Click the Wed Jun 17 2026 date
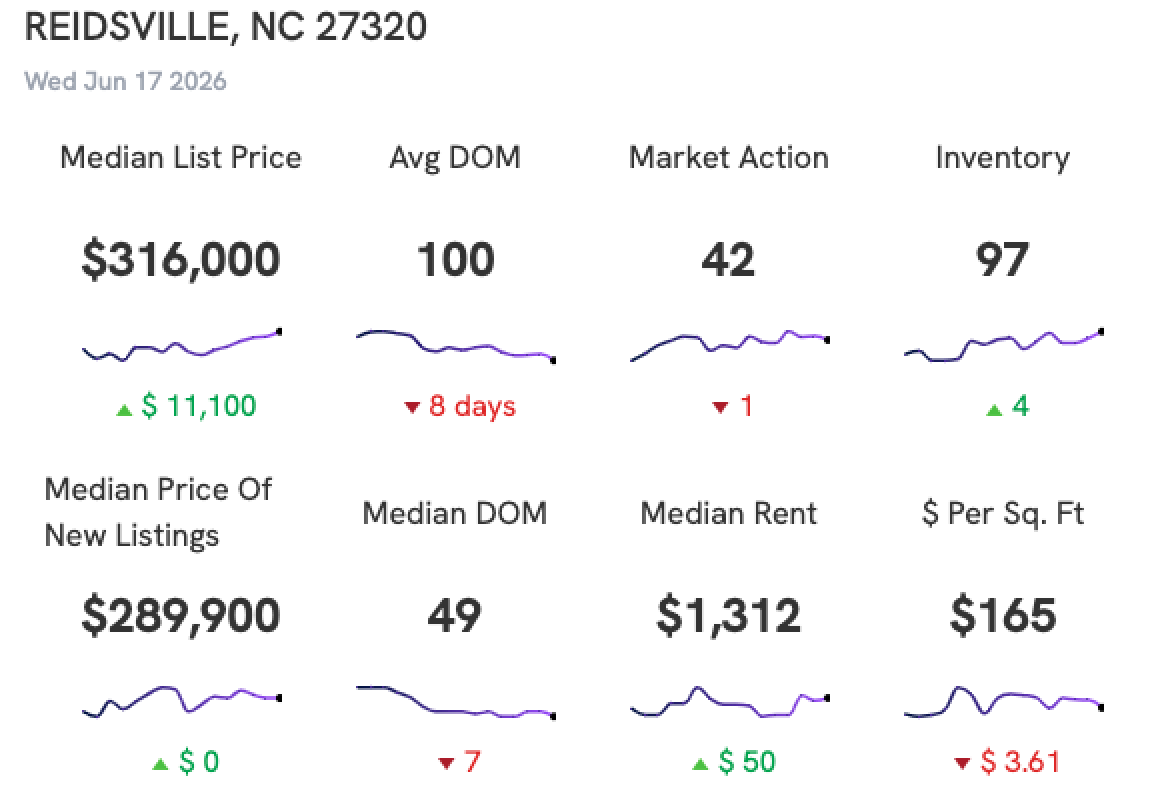This screenshot has height=810, width=1174. 125,81
